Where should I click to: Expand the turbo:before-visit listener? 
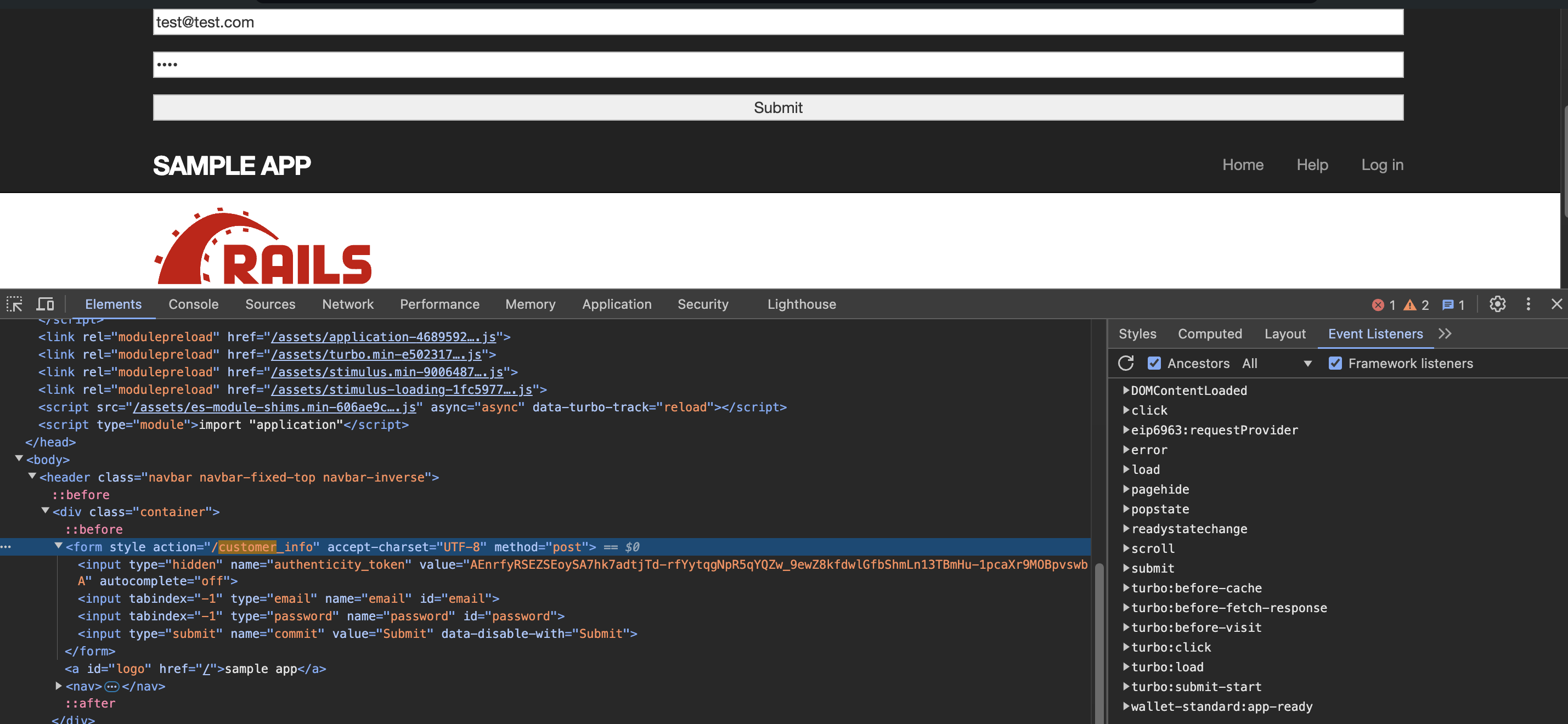coord(1126,627)
